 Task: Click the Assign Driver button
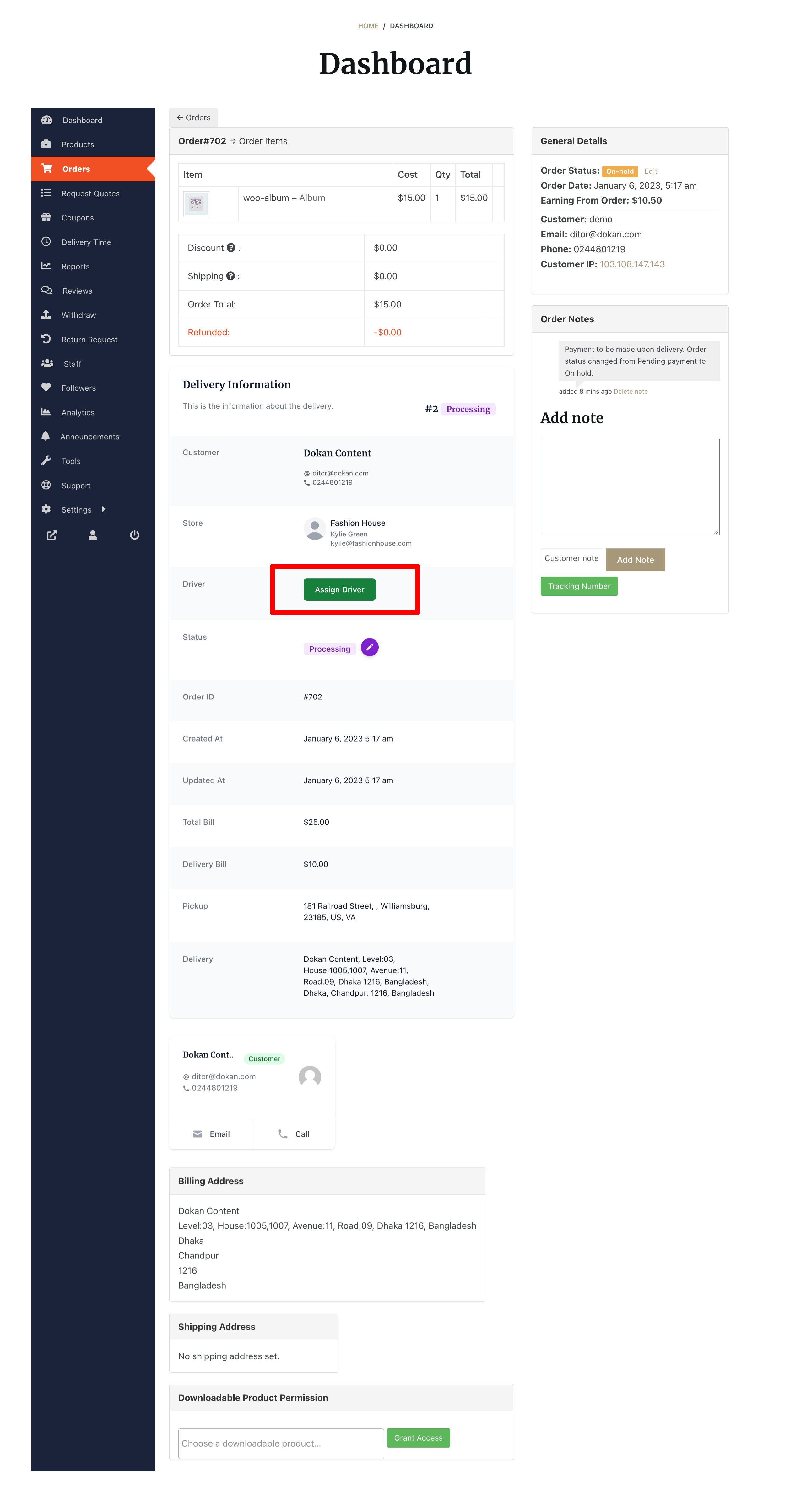[x=339, y=589]
